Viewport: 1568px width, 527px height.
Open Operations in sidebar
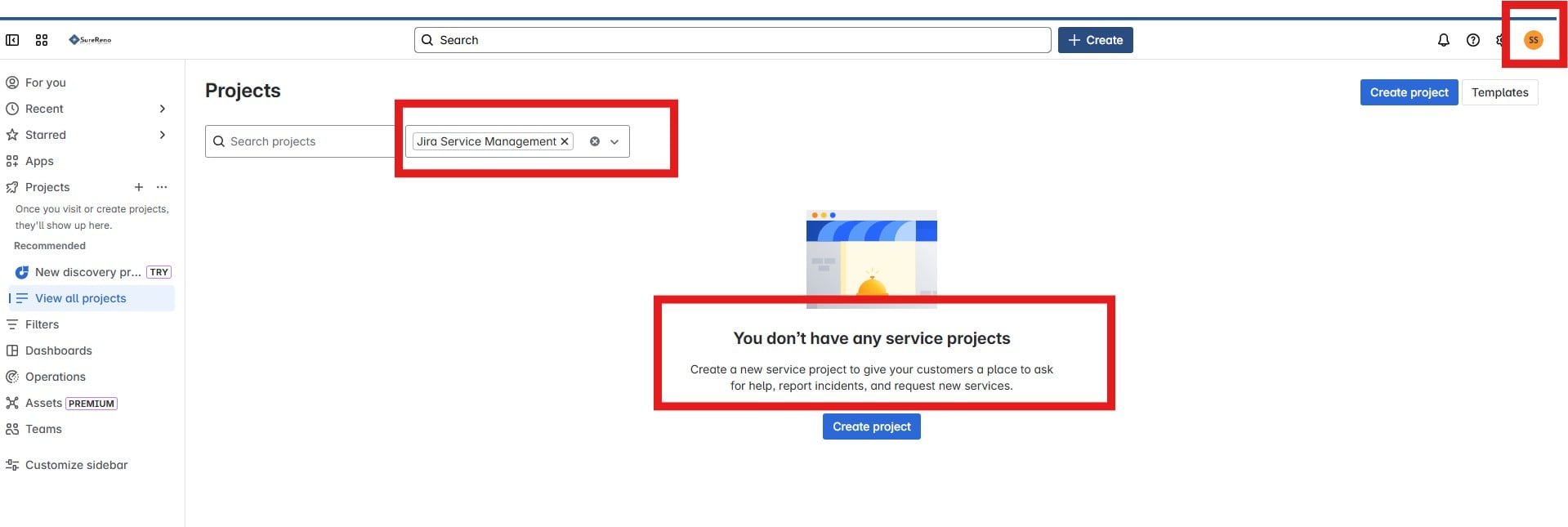coord(56,377)
